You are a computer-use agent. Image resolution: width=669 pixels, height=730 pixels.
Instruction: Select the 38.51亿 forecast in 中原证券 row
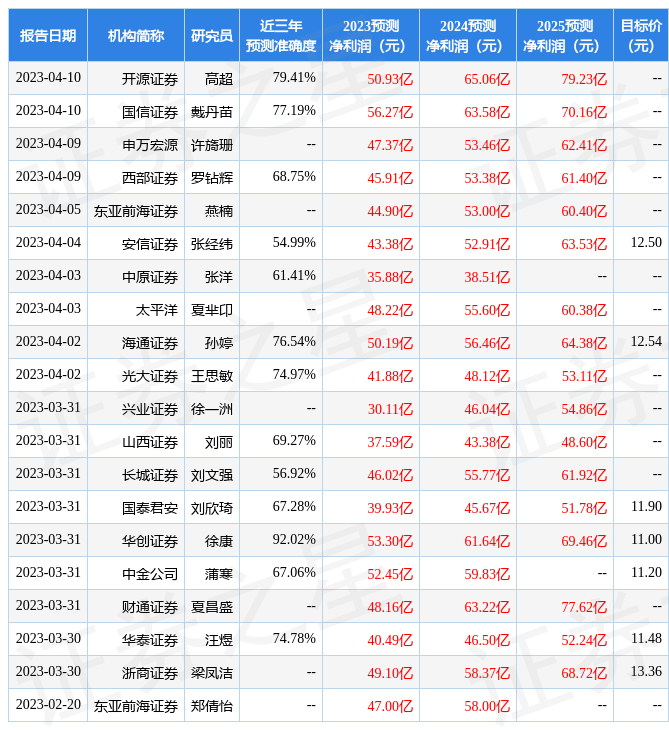[x=487, y=276]
